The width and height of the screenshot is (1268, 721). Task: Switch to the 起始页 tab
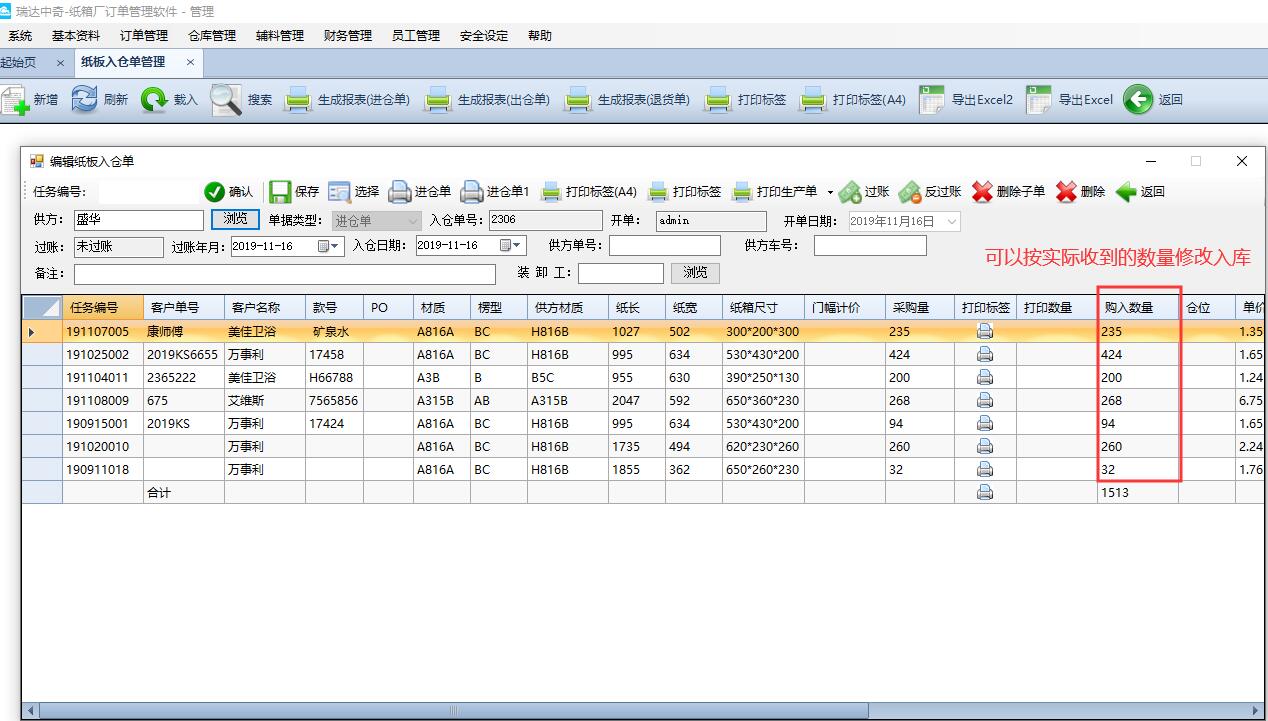18,62
